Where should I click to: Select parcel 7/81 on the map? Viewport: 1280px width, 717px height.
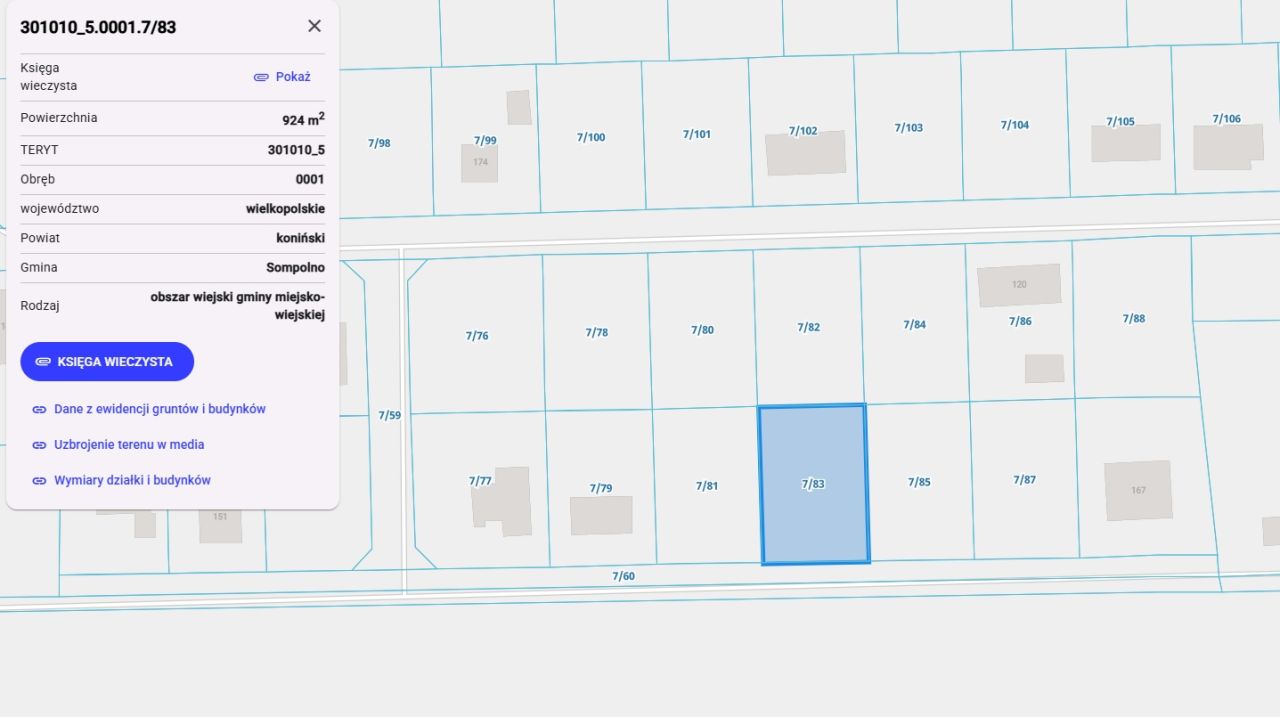pyautogui.click(x=707, y=486)
